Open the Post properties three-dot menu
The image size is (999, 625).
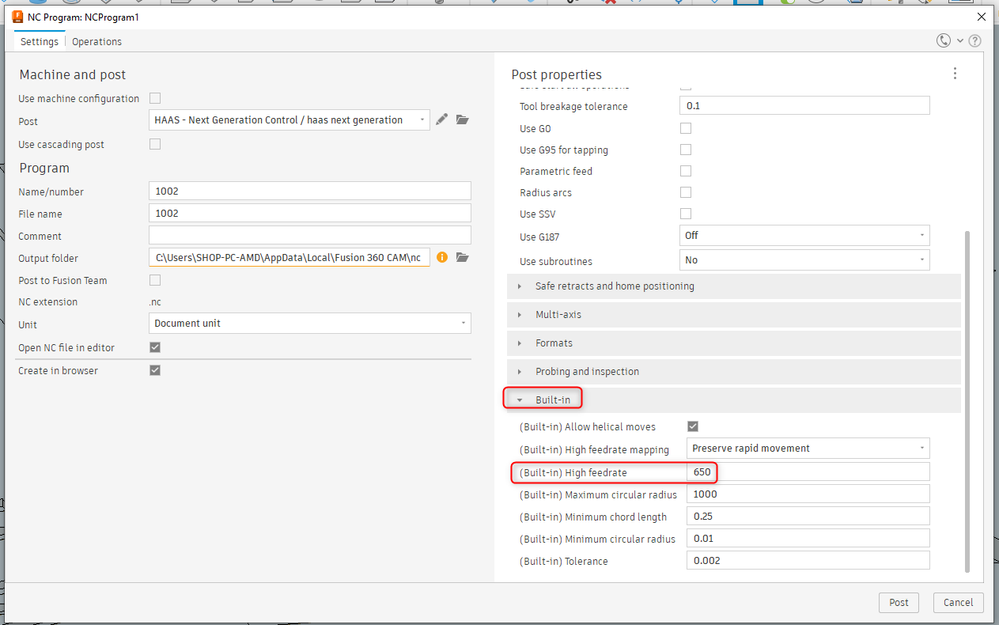(x=954, y=73)
